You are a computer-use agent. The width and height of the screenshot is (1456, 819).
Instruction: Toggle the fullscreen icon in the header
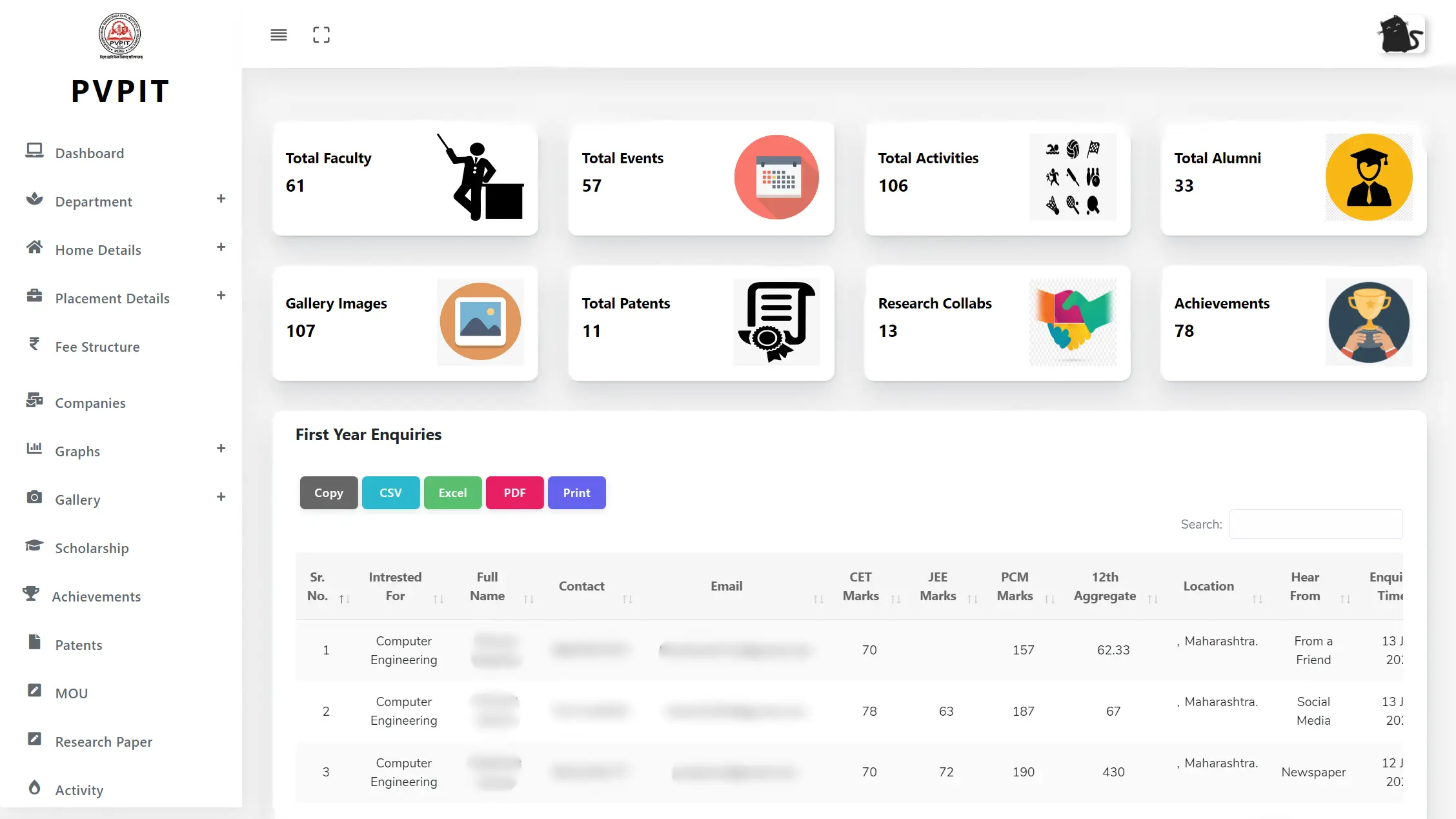[x=321, y=35]
